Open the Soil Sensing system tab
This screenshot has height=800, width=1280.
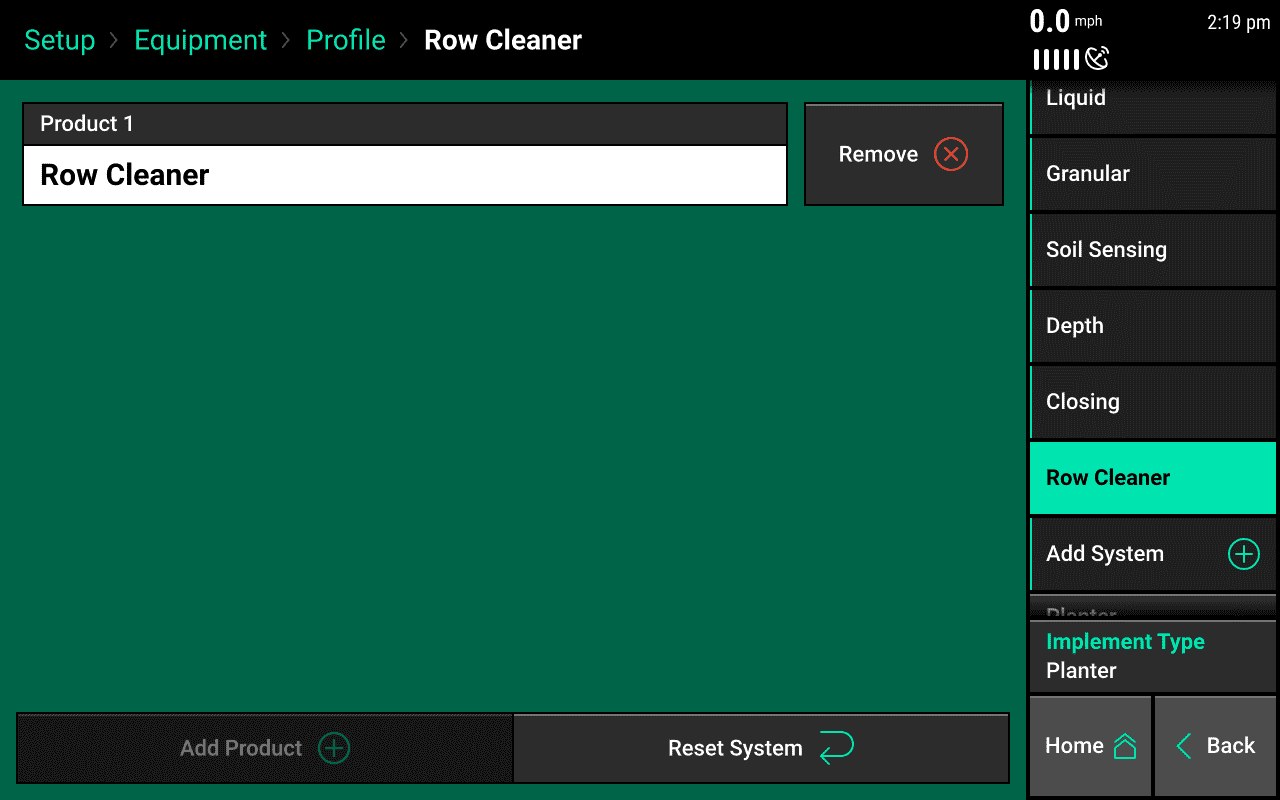(x=1152, y=250)
